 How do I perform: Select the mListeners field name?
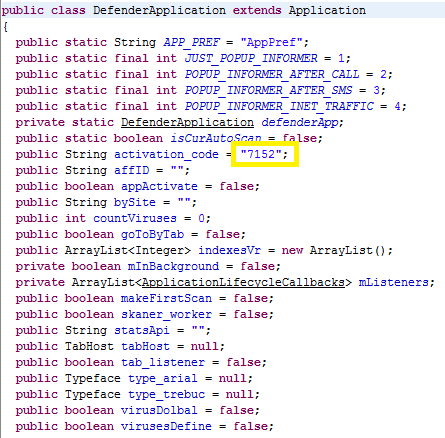point(393,283)
